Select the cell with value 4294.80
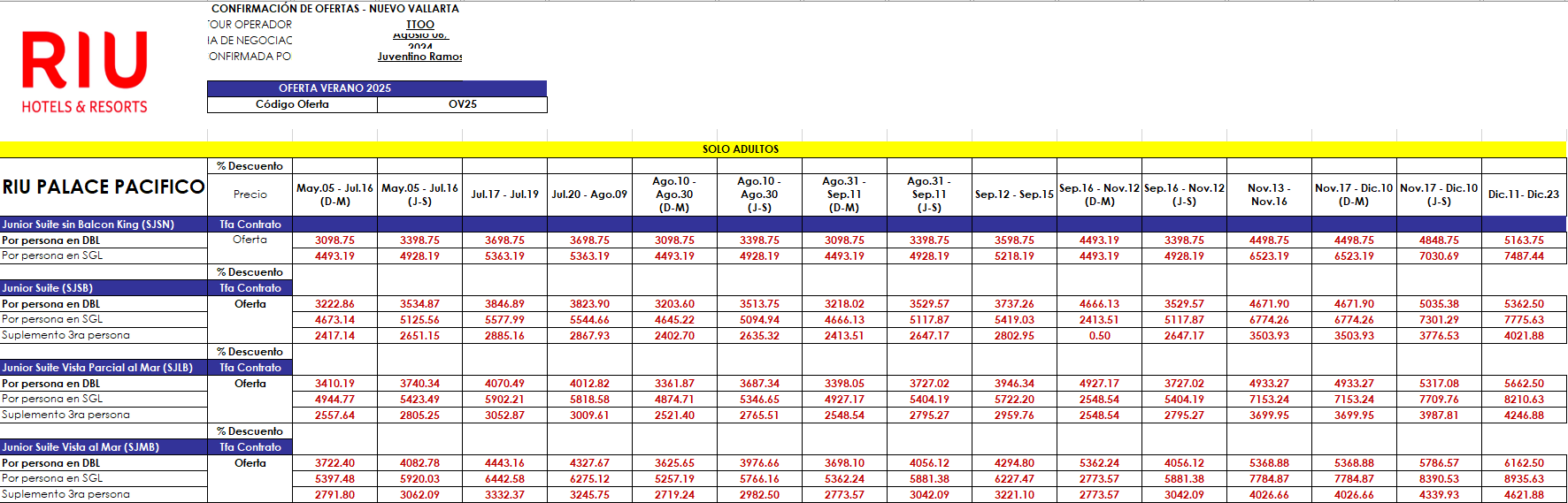The height and width of the screenshot is (503, 1568). [x=1015, y=463]
